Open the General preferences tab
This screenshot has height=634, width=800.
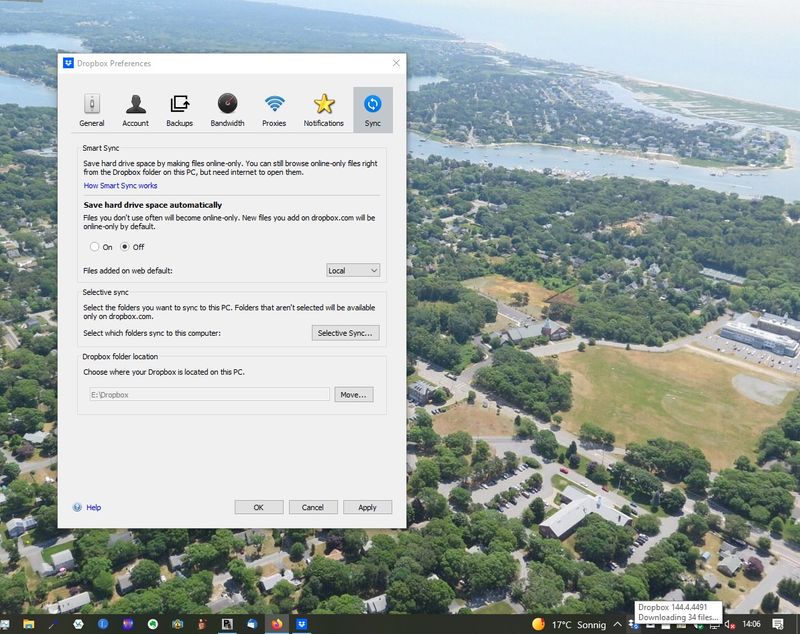point(92,110)
